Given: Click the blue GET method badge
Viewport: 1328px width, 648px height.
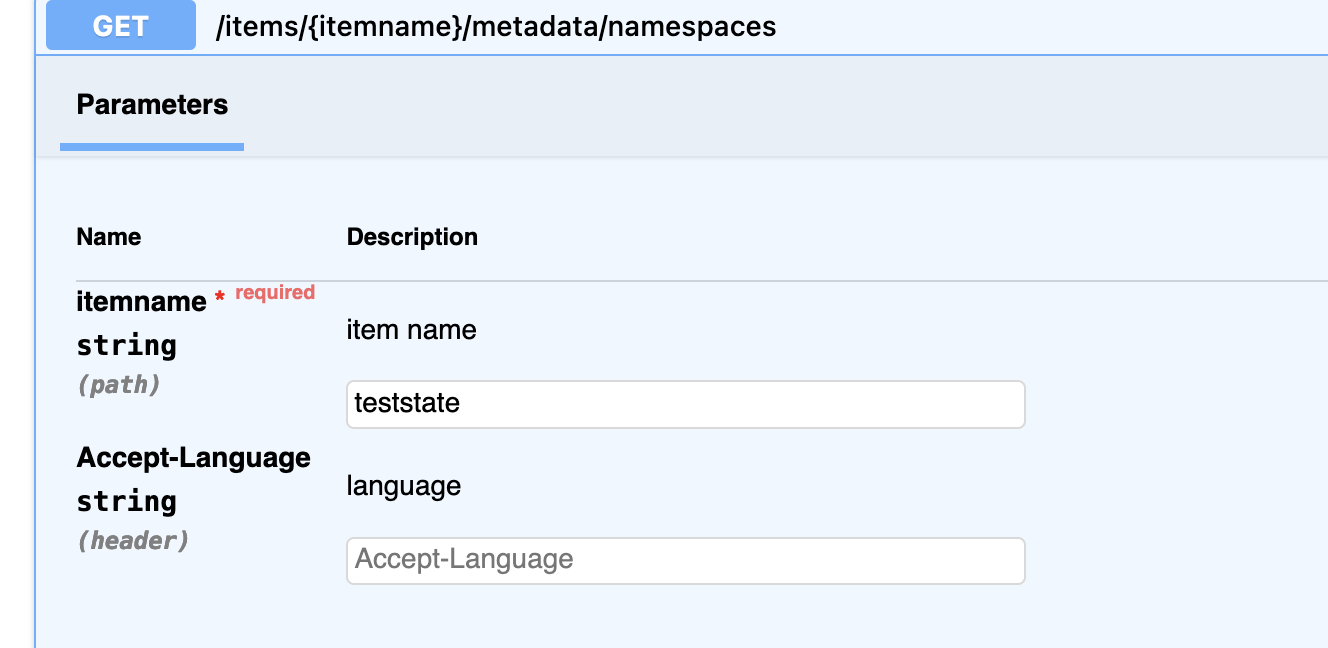Looking at the screenshot, I should [120, 26].
